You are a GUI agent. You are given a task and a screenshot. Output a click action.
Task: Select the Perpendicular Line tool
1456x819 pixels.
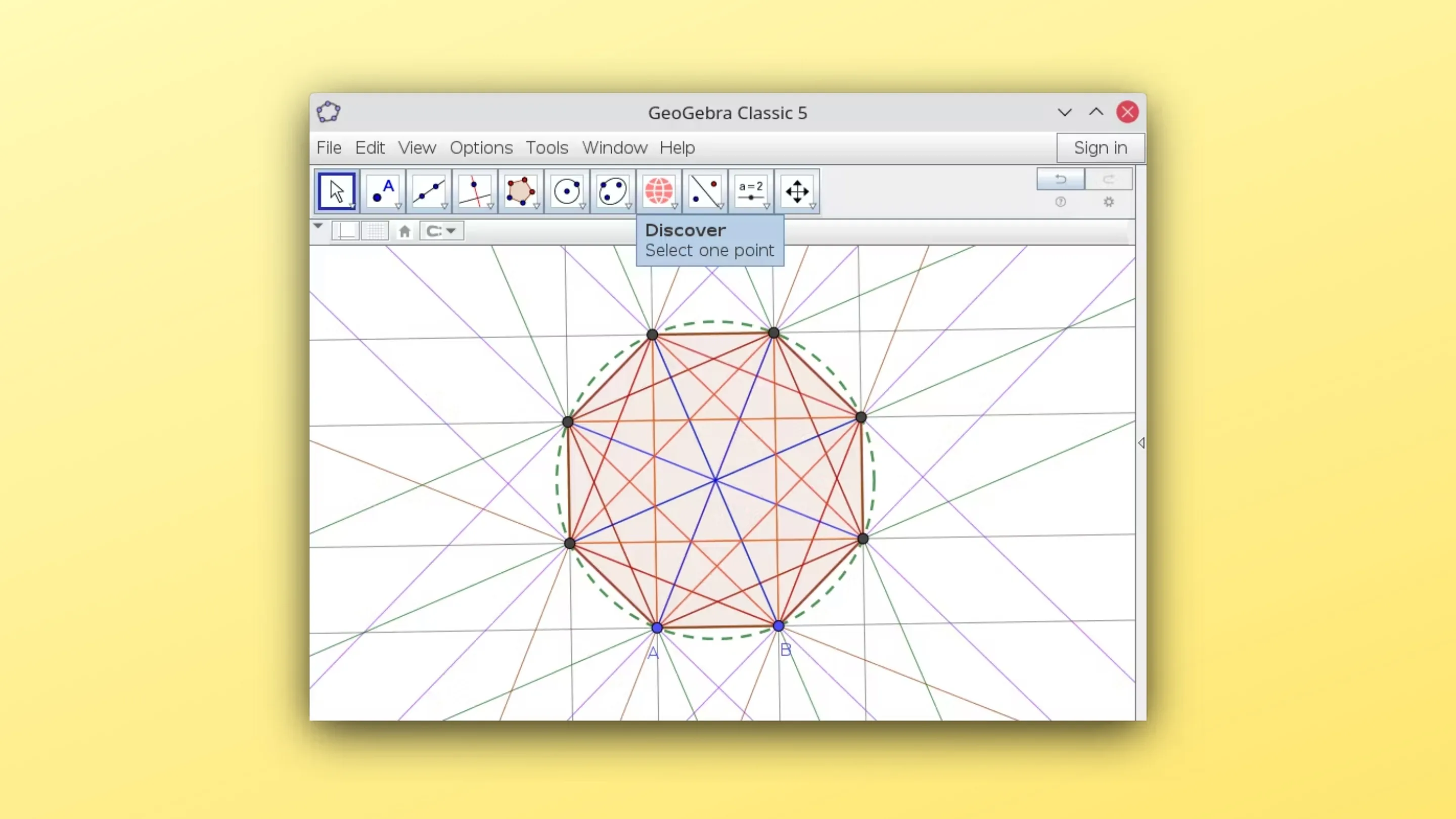[x=475, y=191]
